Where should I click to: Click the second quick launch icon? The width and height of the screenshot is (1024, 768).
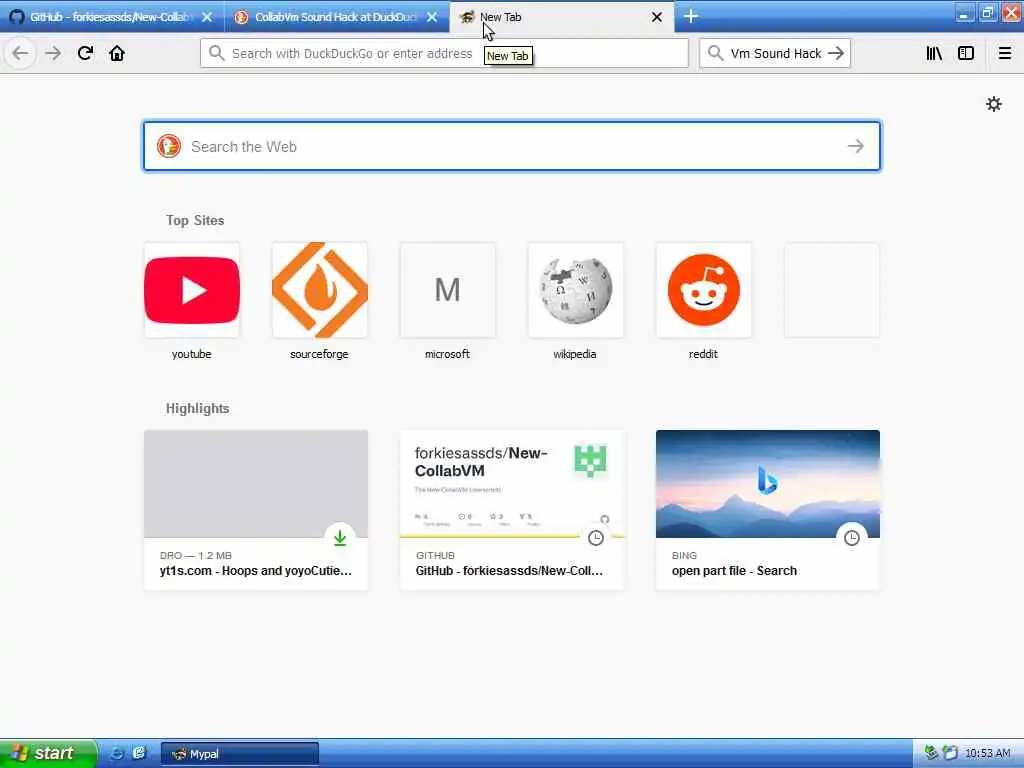[139, 753]
